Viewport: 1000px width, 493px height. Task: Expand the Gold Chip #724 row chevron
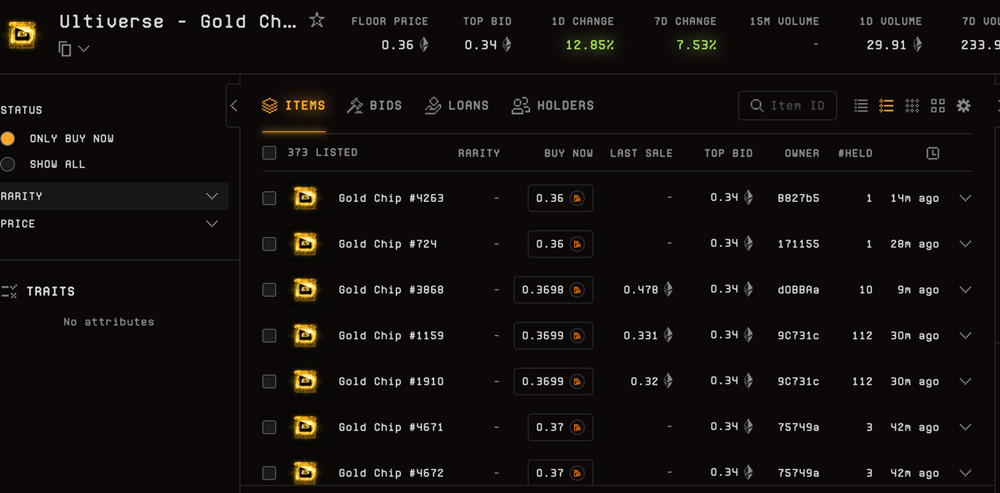965,244
